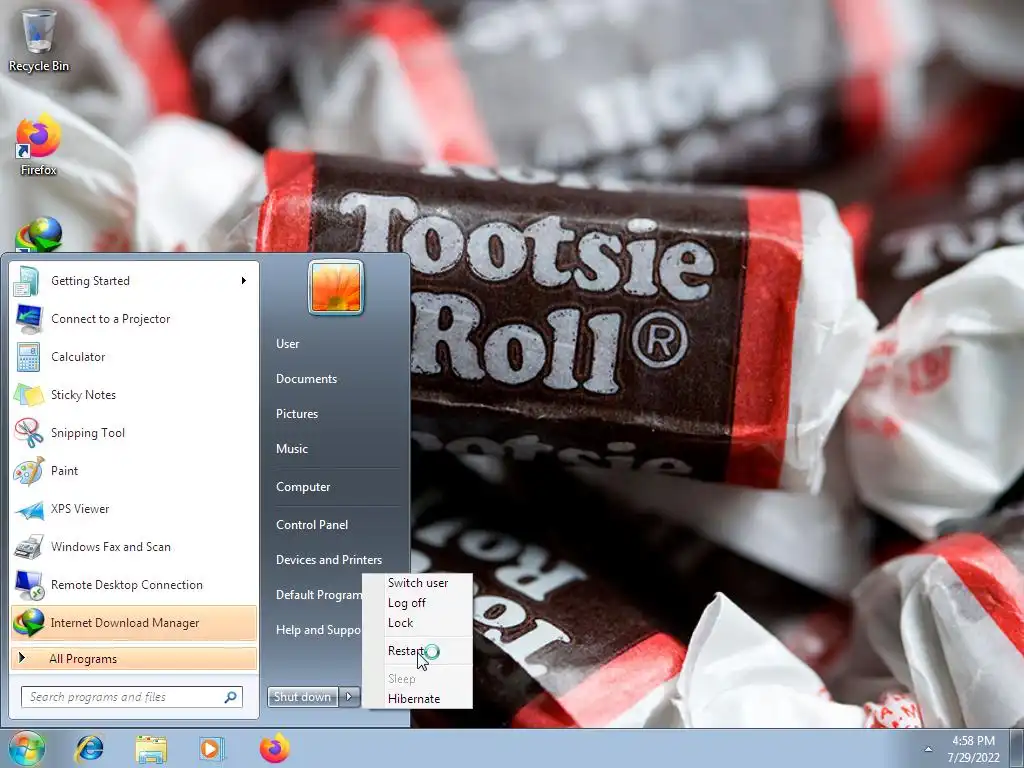
Task: Click the Internet Download Manager desktop icon
Action: click(x=39, y=235)
